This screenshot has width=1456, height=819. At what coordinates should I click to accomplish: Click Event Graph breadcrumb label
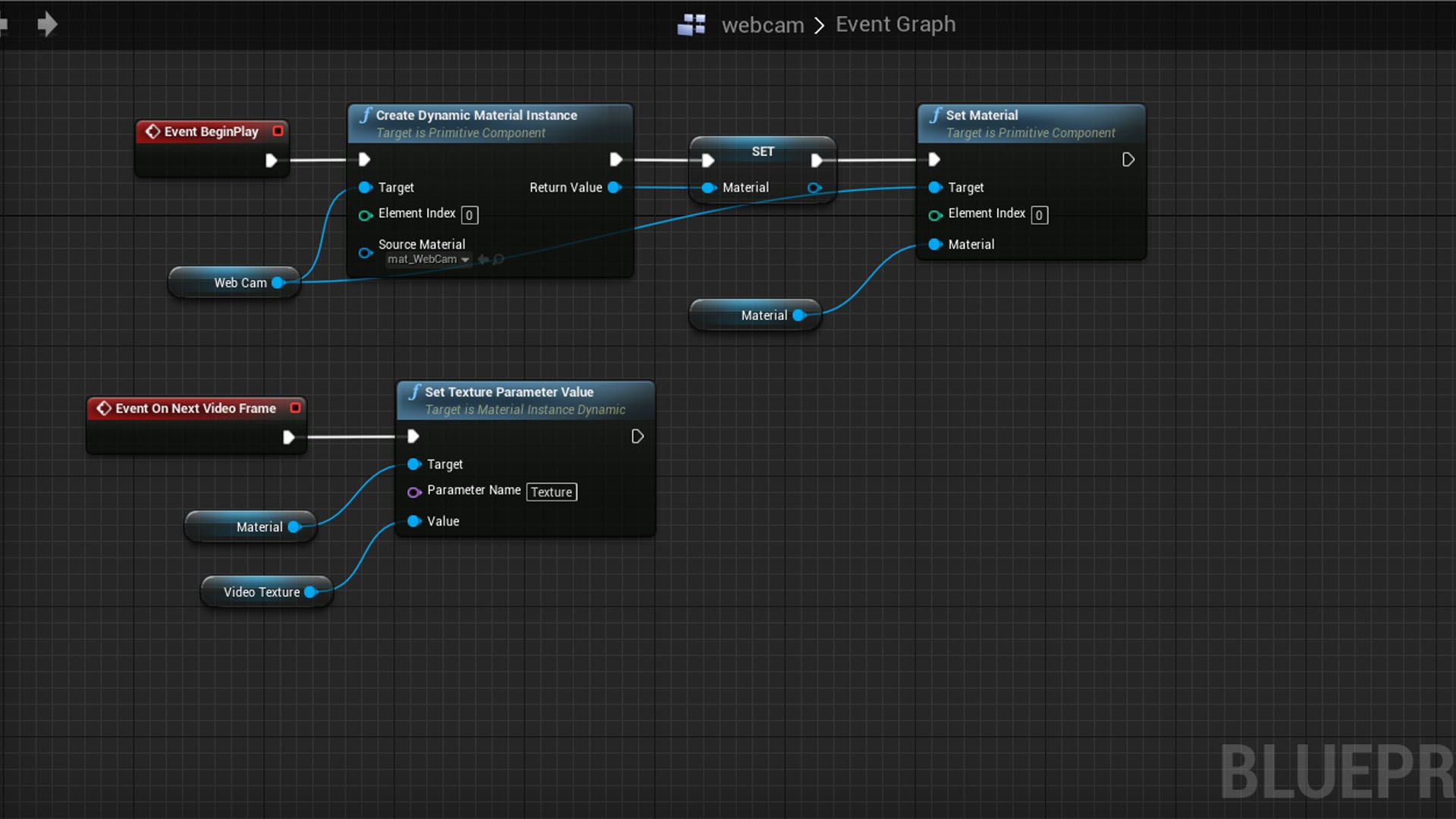(x=895, y=24)
